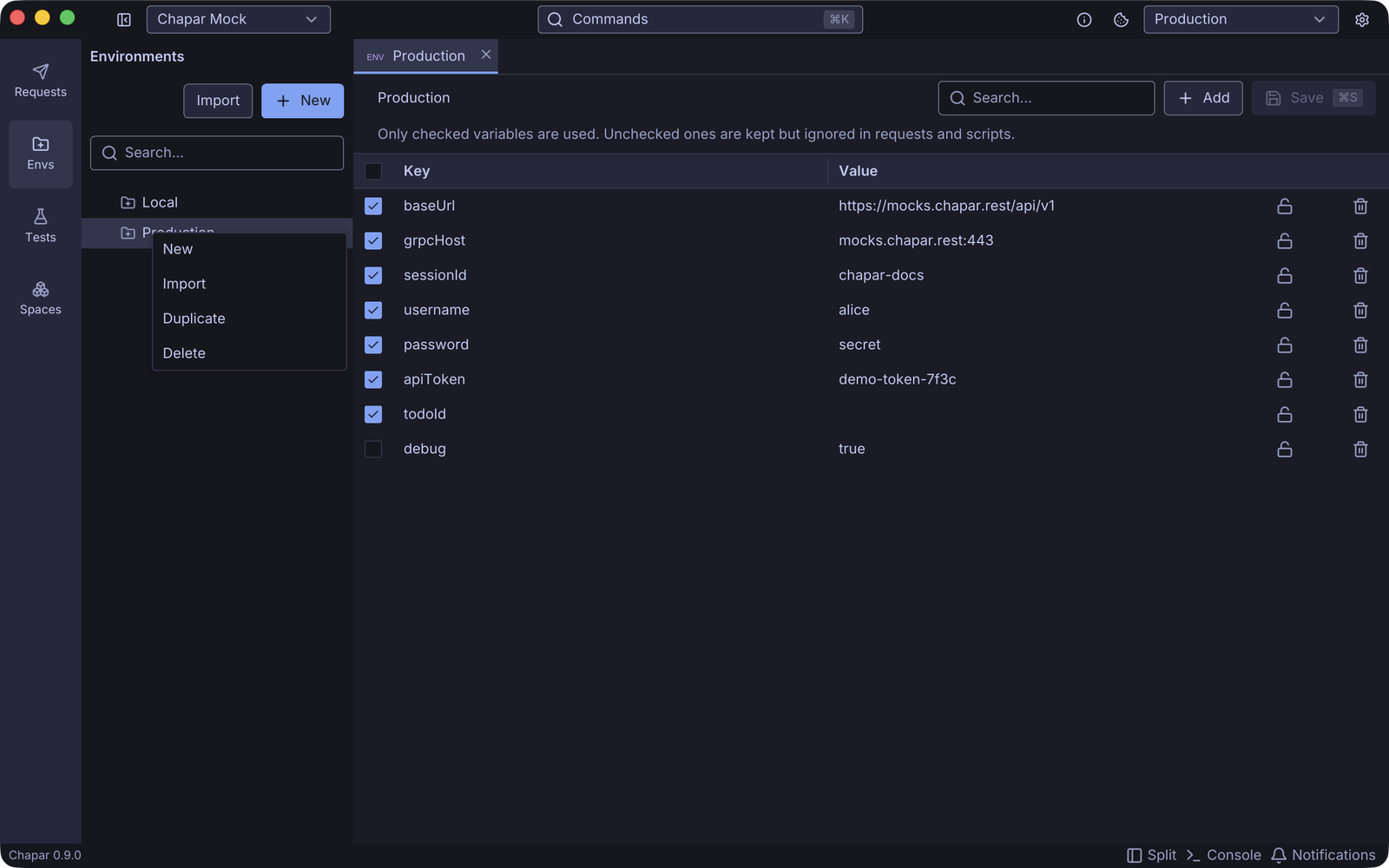The height and width of the screenshot is (868, 1389).
Task: Open the Chapar Mock workspace dropdown
Action: (x=238, y=19)
